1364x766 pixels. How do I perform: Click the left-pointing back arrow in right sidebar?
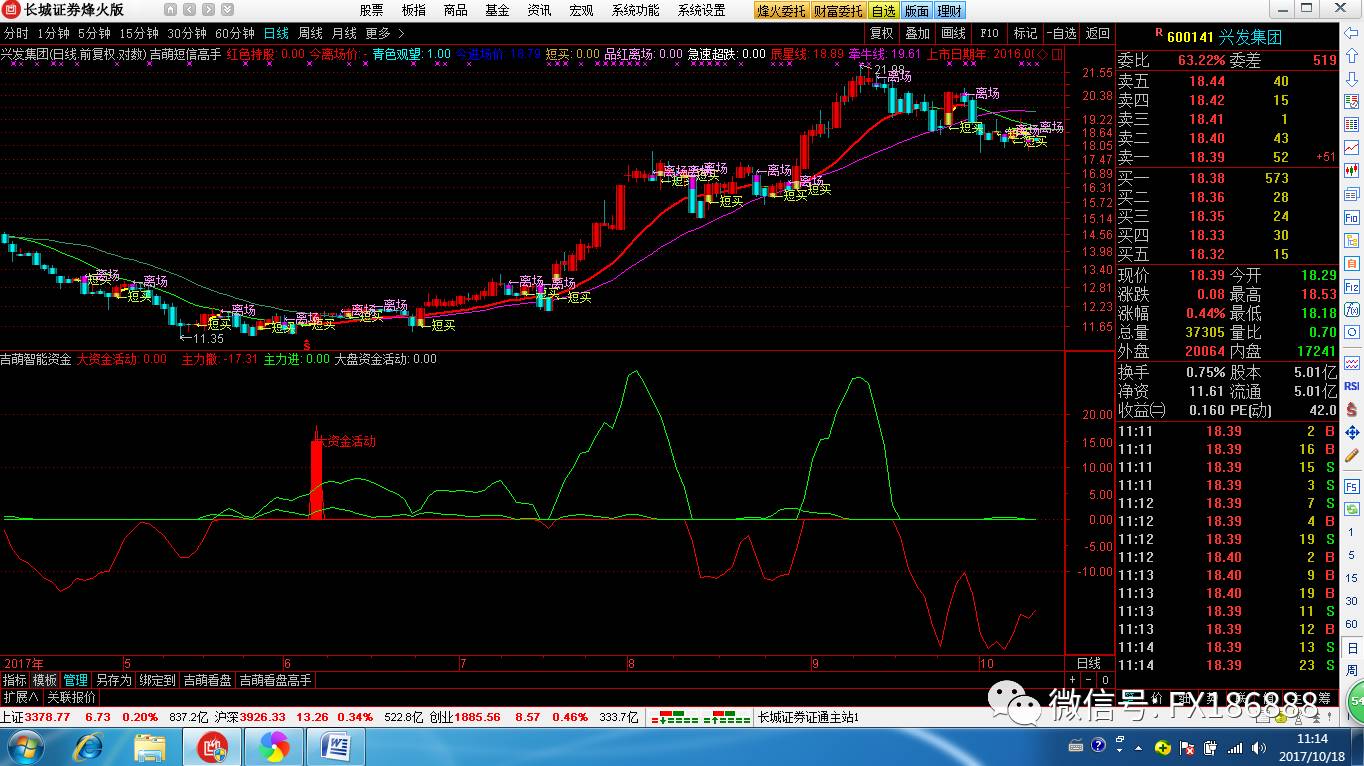1351,33
